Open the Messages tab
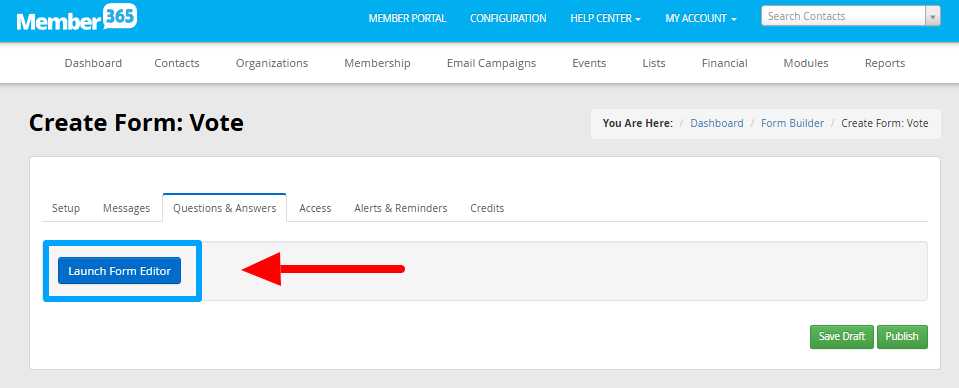The image size is (959, 388). [x=127, y=208]
